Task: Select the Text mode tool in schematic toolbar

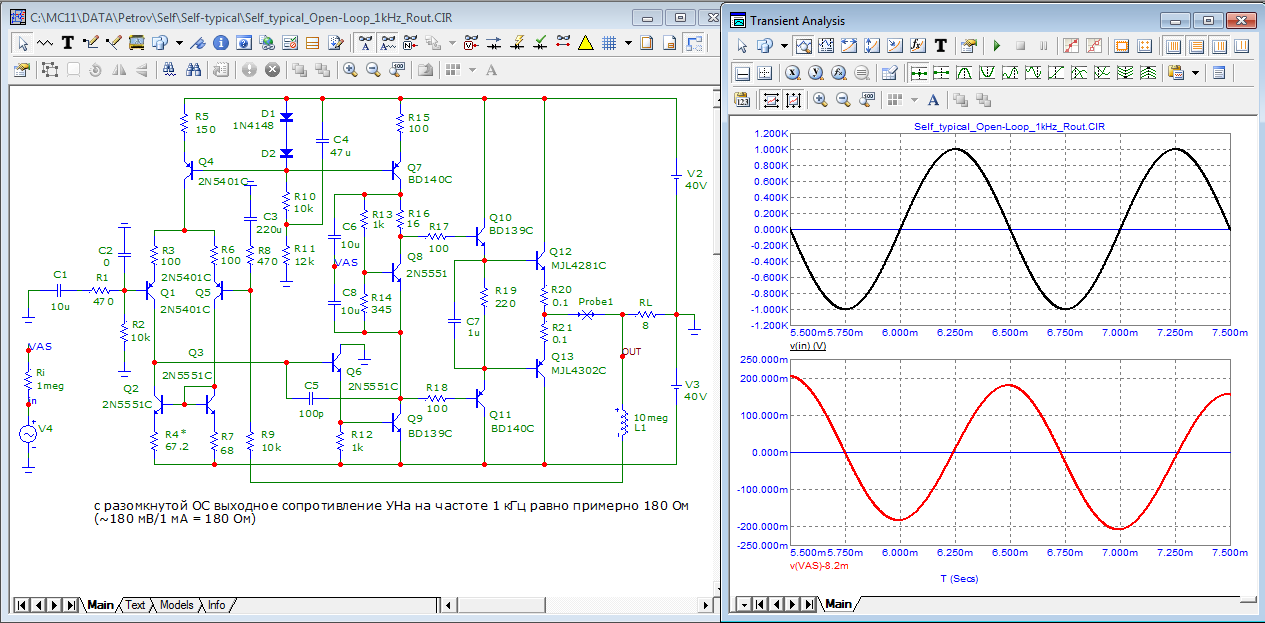Action: click(x=68, y=43)
